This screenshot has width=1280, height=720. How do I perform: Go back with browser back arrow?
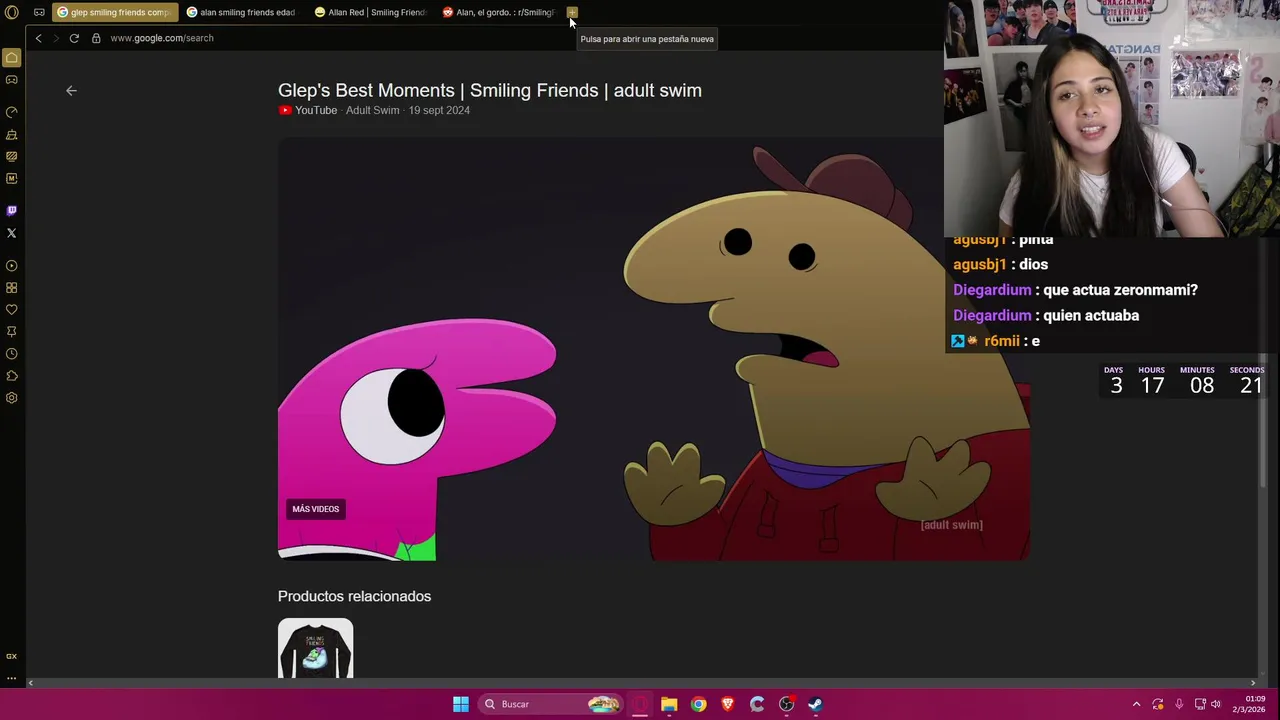(38, 38)
